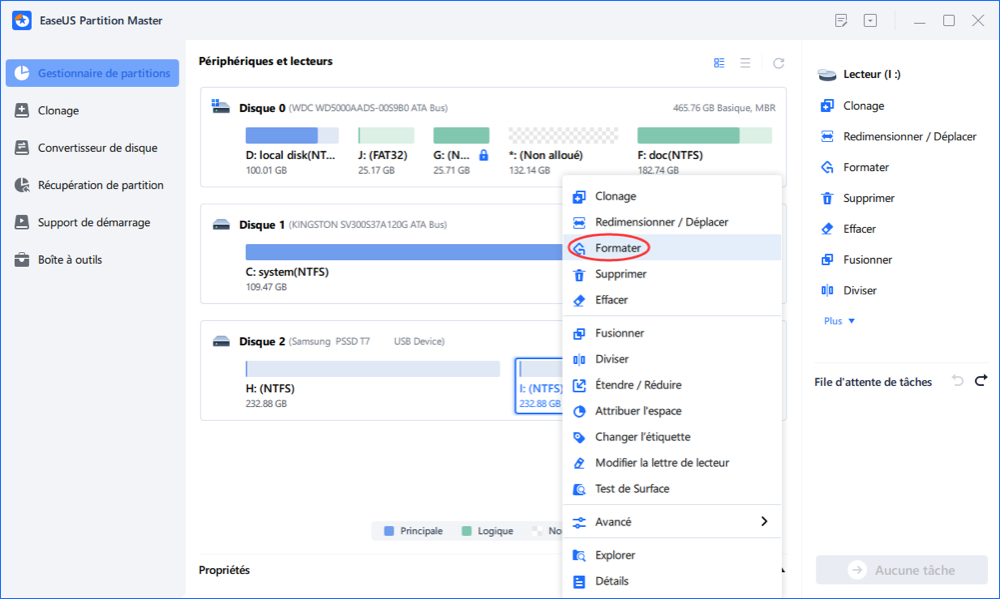This screenshot has height=599, width=1000.
Task: Click Redimensionner / Déplacer in right panel
Action: pyautogui.click(x=909, y=136)
